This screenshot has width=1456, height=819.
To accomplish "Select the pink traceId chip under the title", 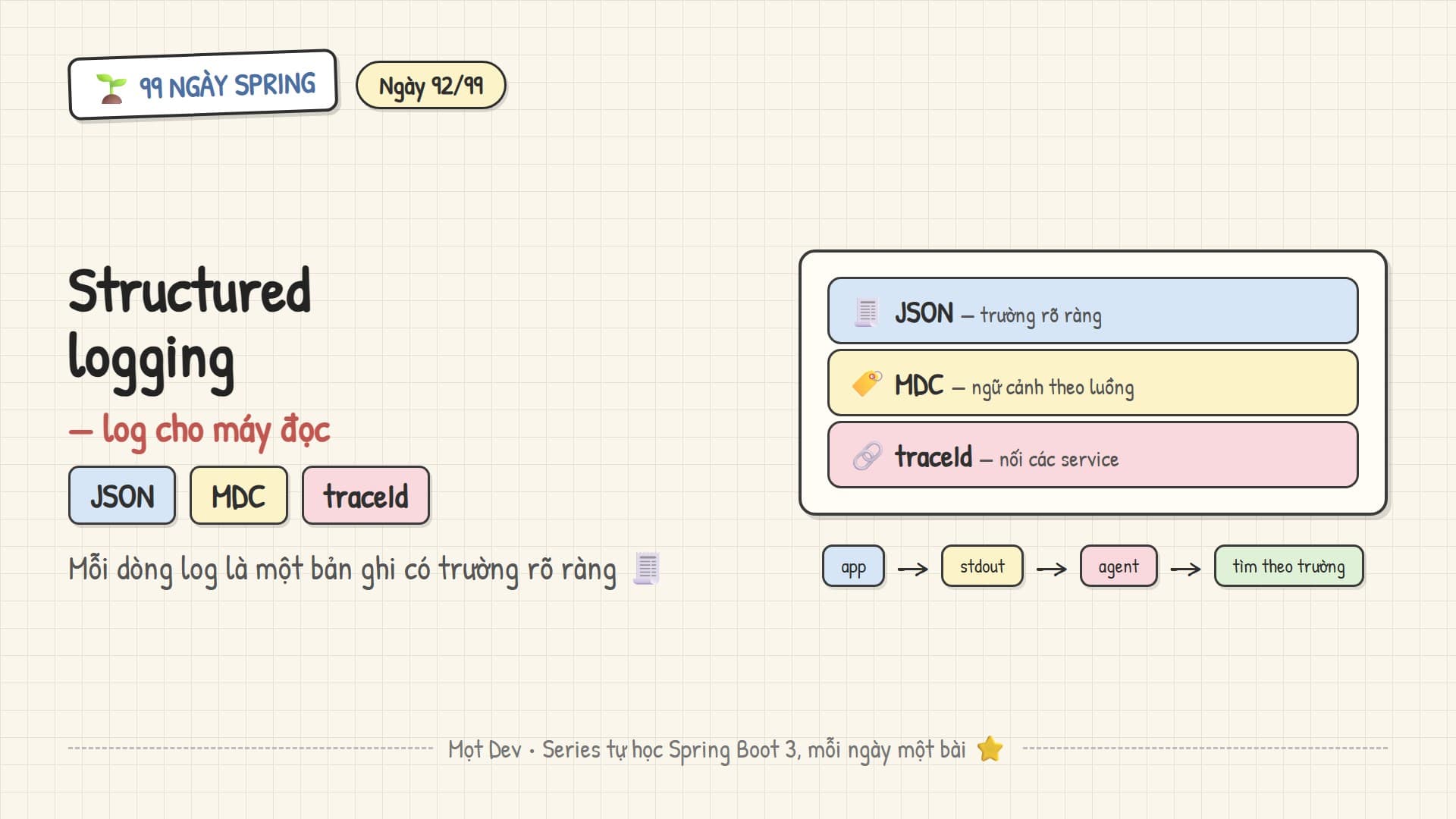I will point(366,496).
